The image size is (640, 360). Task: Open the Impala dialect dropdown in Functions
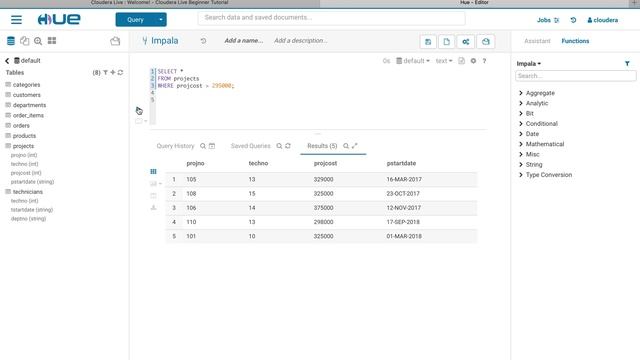(x=529, y=64)
